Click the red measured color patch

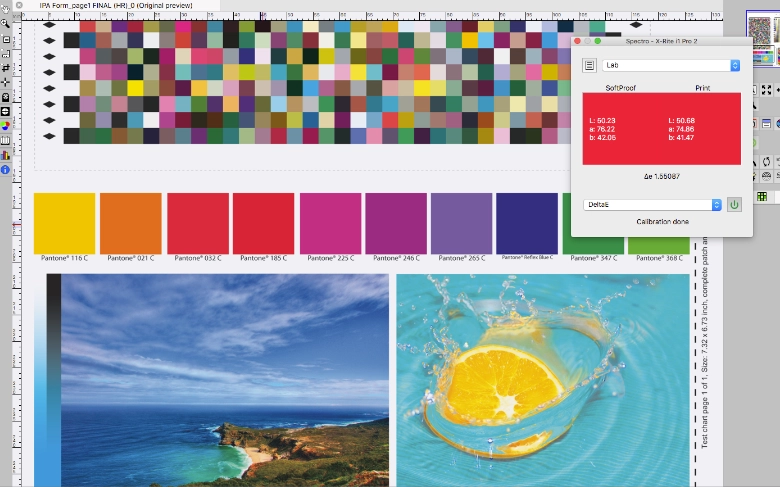point(661,128)
